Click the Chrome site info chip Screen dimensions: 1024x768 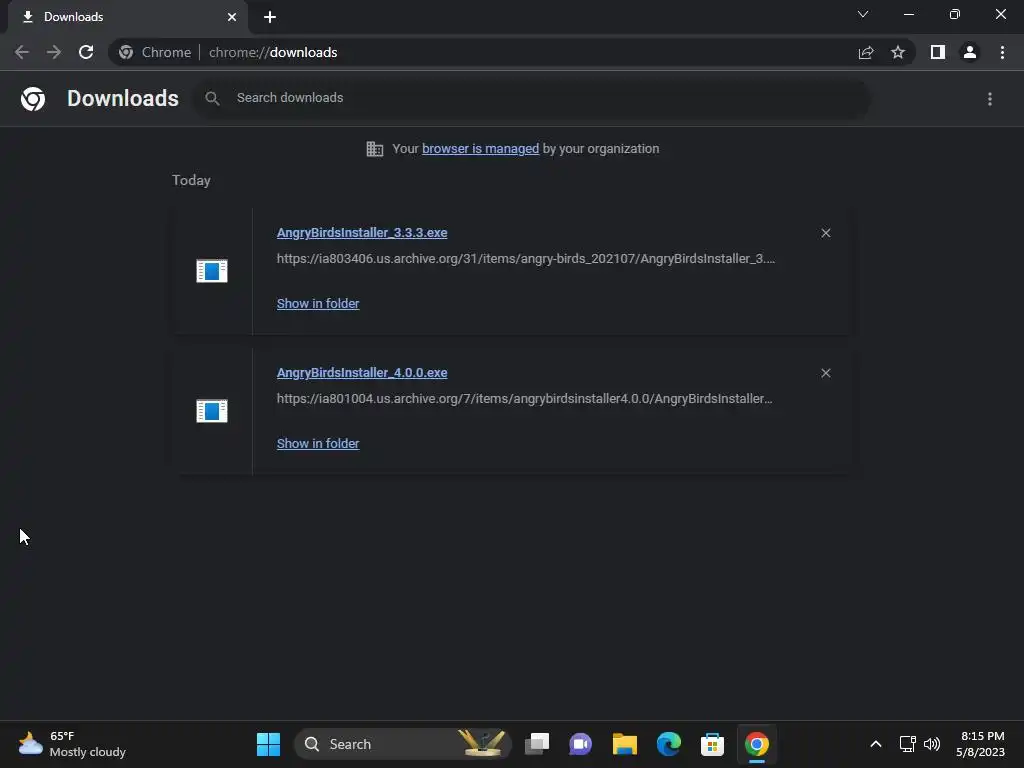coord(157,52)
